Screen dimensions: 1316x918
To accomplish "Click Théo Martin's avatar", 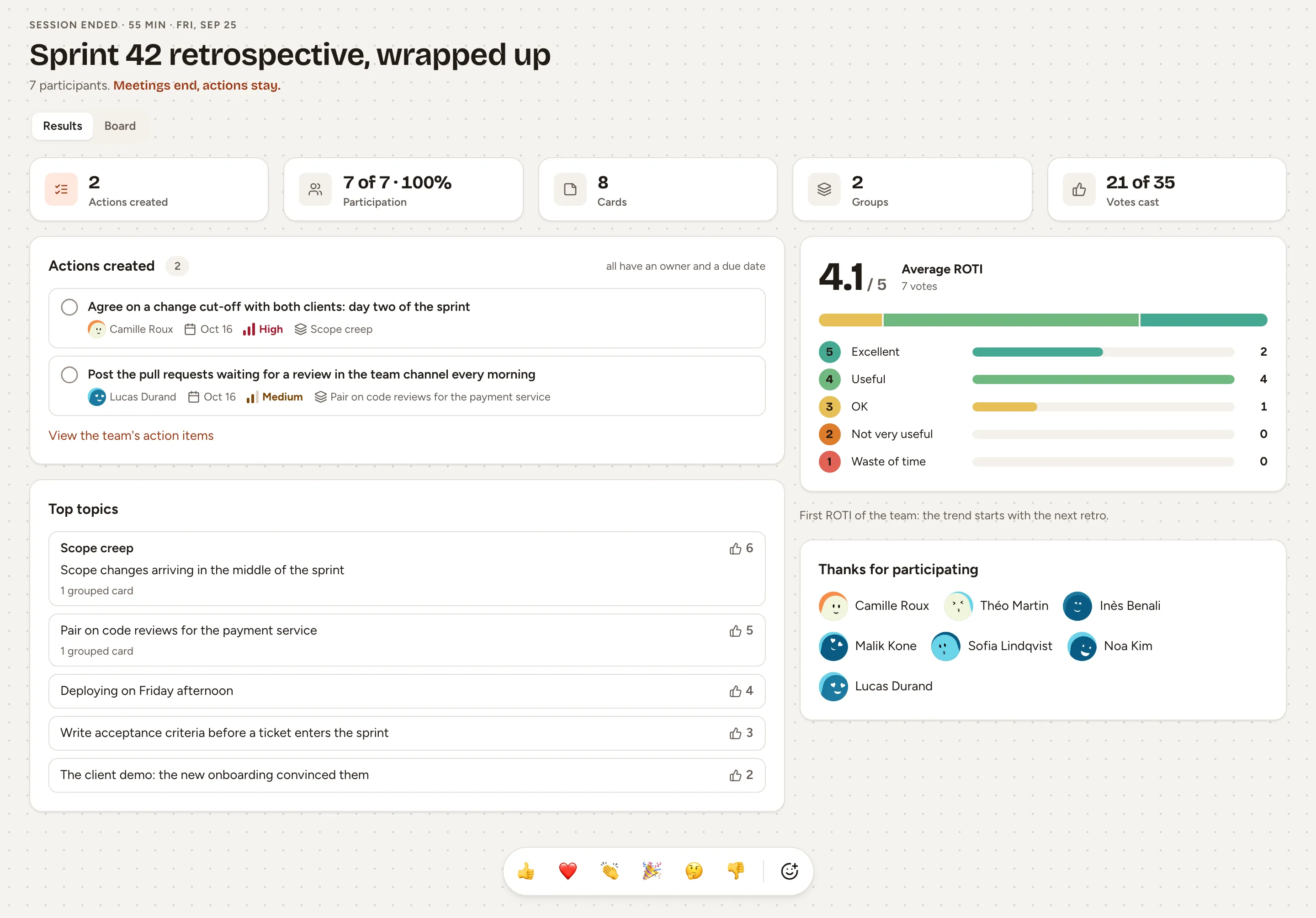I will click(x=958, y=606).
